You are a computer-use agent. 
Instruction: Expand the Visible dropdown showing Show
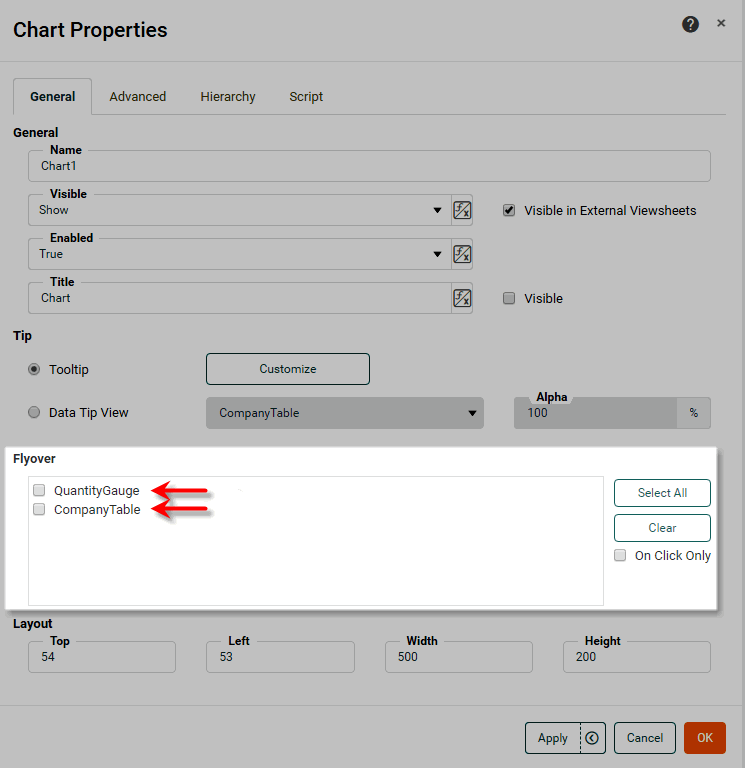click(437, 210)
